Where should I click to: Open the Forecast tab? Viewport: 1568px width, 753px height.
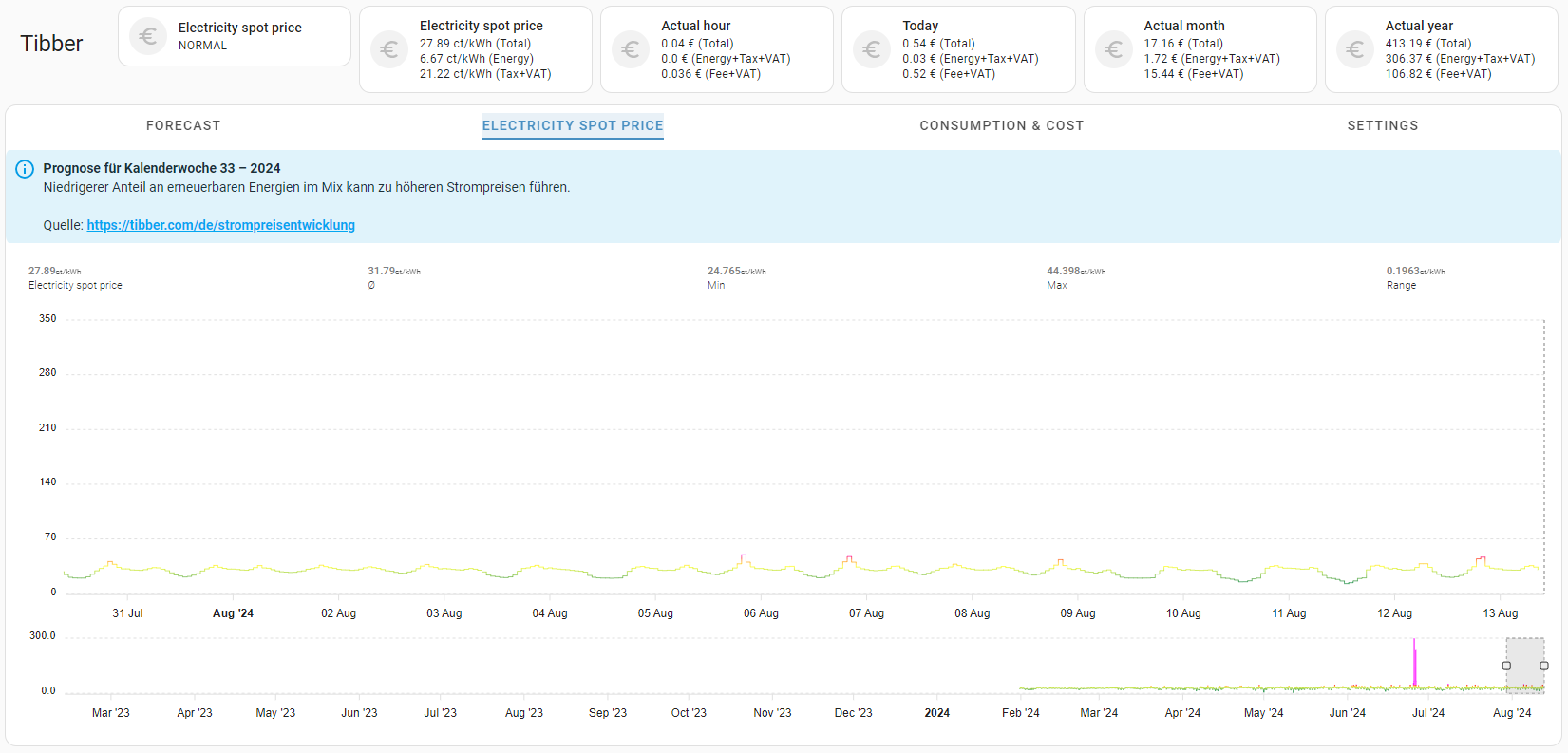pos(183,125)
